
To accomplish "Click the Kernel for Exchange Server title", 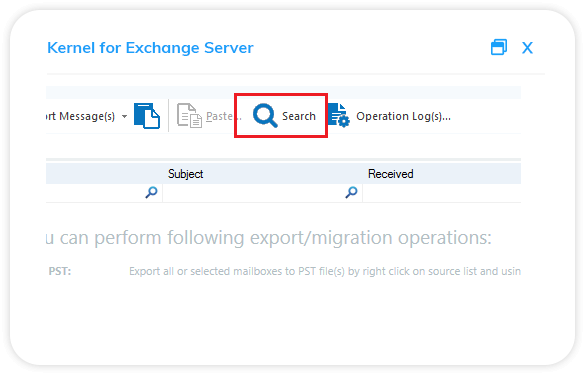I will click(150, 48).
